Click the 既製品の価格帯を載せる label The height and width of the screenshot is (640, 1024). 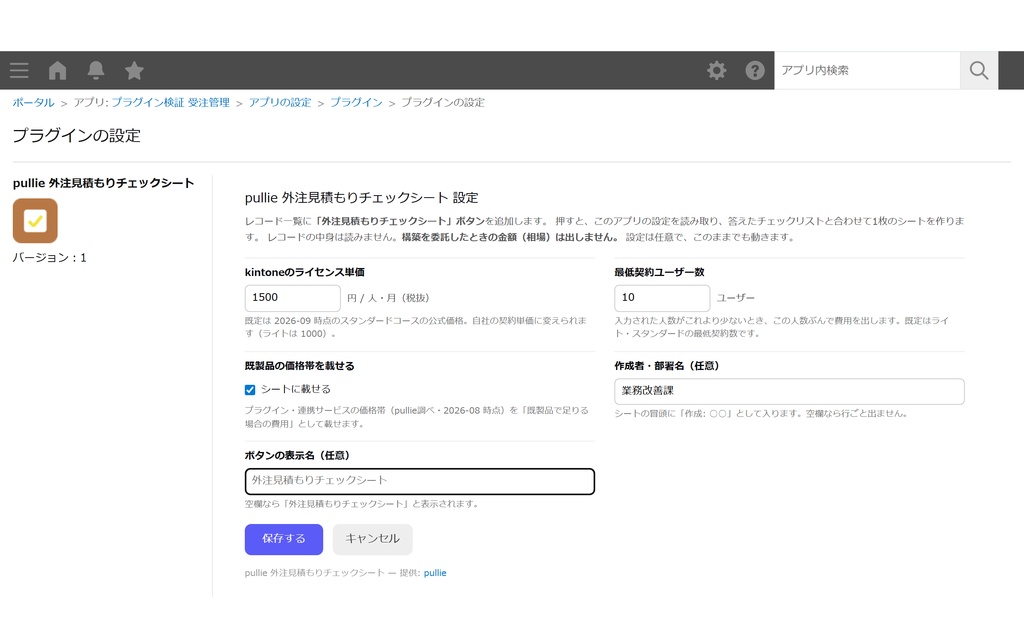(x=299, y=366)
